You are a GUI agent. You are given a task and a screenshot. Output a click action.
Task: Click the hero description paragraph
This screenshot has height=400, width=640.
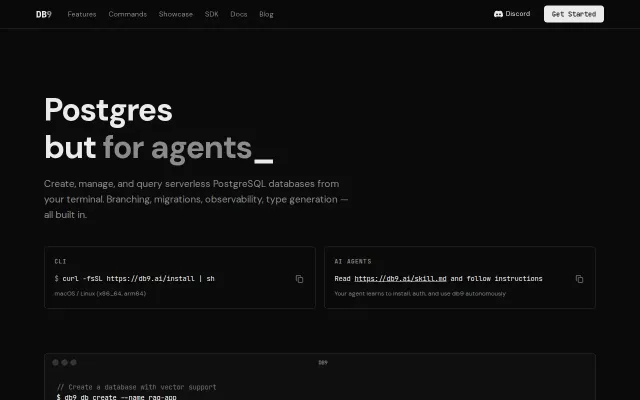(x=196, y=199)
